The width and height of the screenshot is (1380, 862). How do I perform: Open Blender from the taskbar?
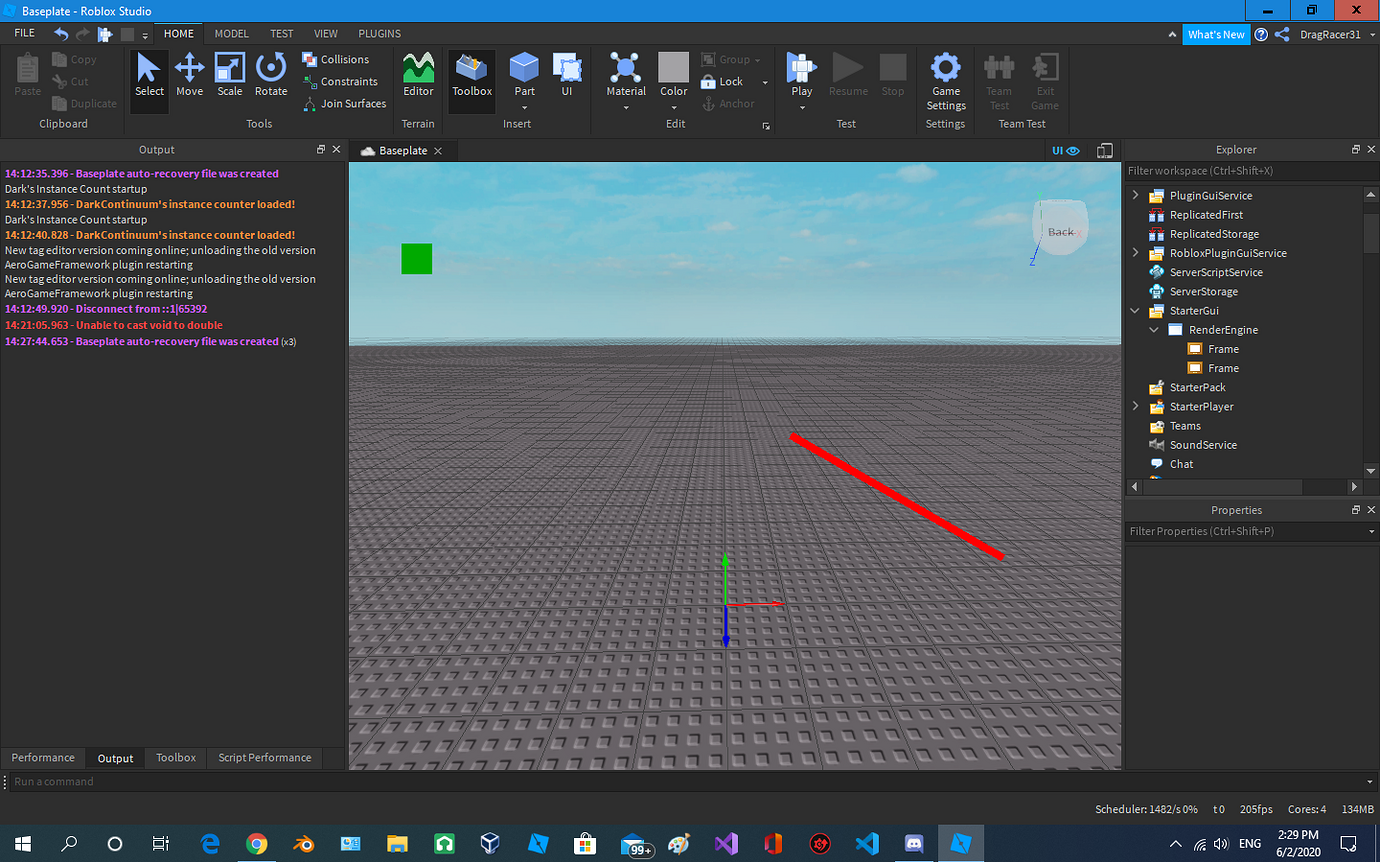(x=302, y=844)
